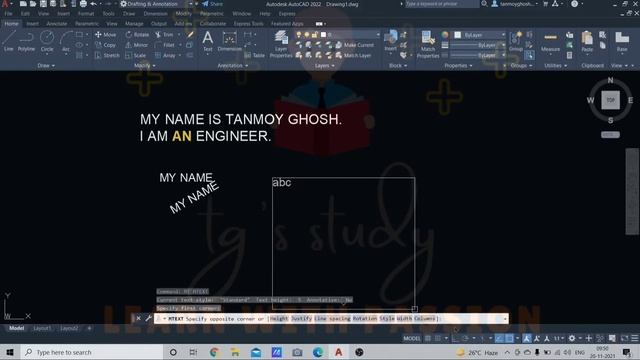Select the Line drawing tool
Screen dimensions: 640x360
[8, 41]
